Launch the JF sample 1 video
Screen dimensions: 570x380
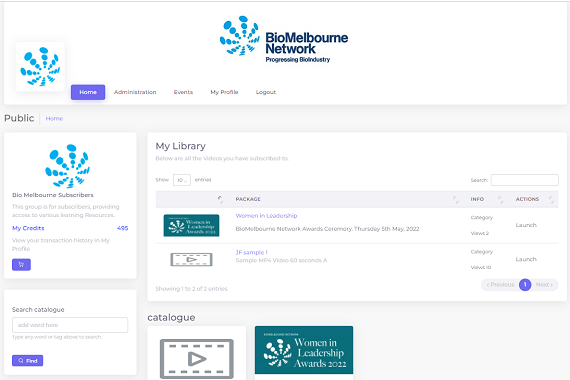(x=526, y=259)
